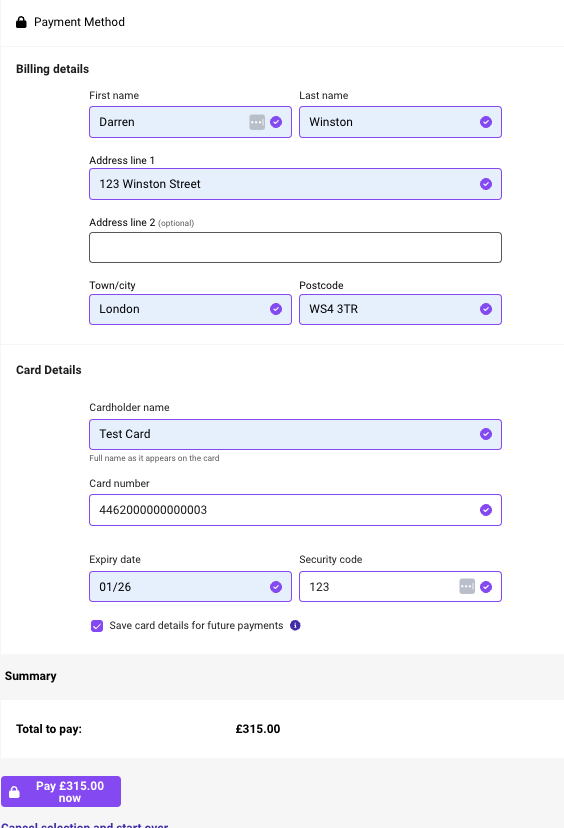Click into the Town/city field showing London
564x828 pixels.
190,309
